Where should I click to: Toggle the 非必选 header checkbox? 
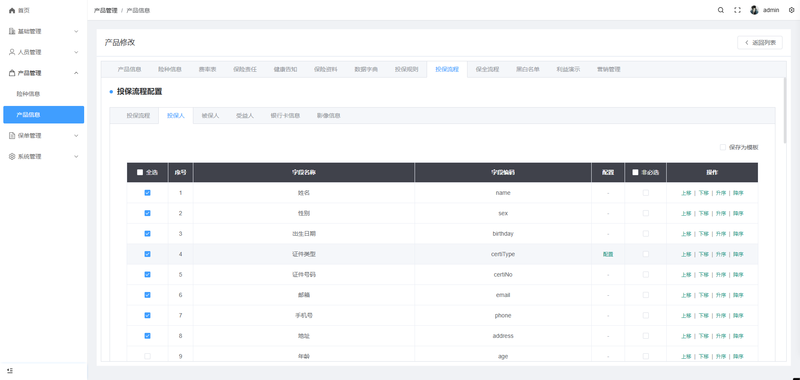(x=635, y=172)
